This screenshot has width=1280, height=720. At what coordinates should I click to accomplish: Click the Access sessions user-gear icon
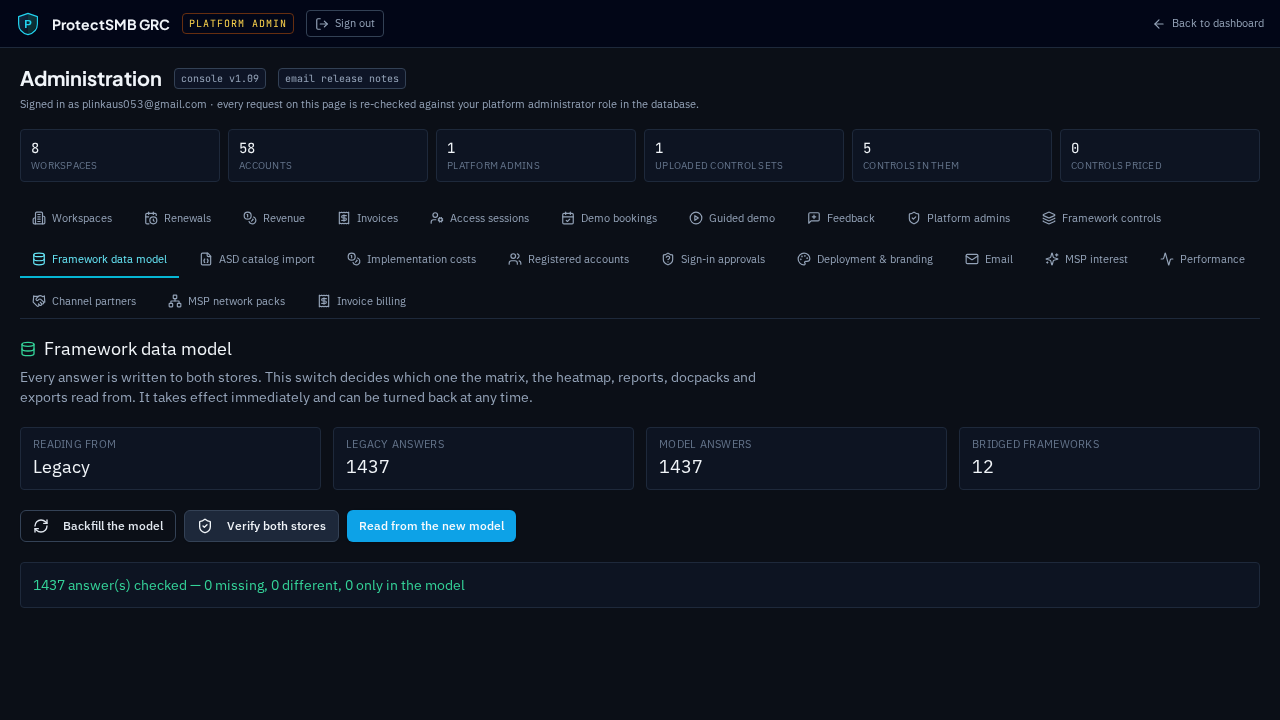(437, 218)
